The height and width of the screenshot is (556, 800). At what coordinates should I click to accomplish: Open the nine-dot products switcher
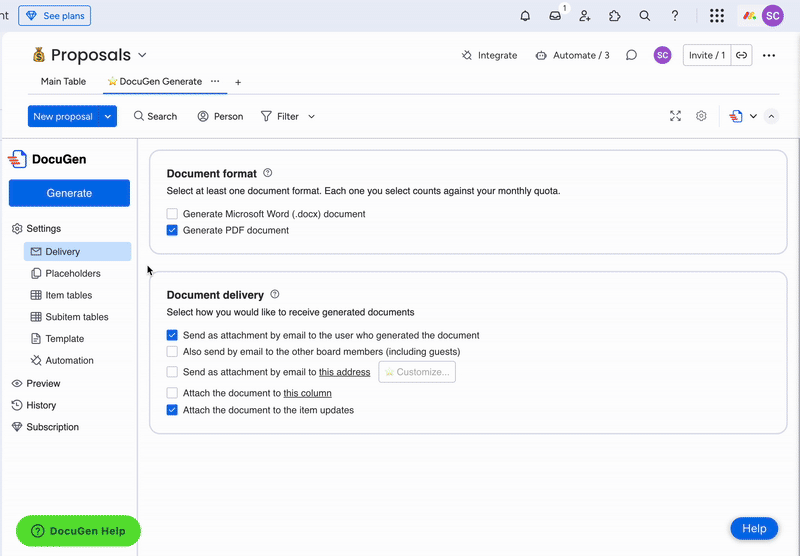tap(717, 16)
